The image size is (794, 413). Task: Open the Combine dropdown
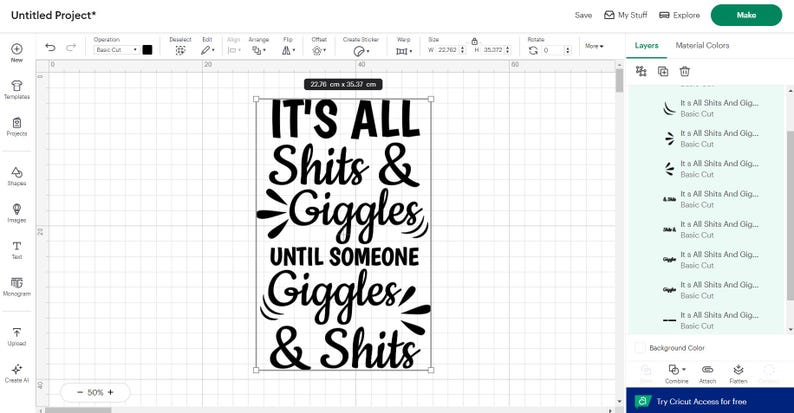pos(677,374)
